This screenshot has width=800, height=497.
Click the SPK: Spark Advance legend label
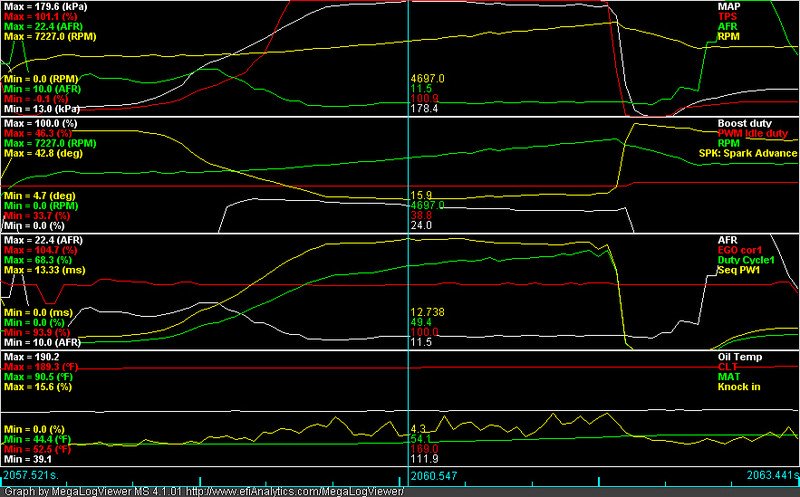(748, 154)
